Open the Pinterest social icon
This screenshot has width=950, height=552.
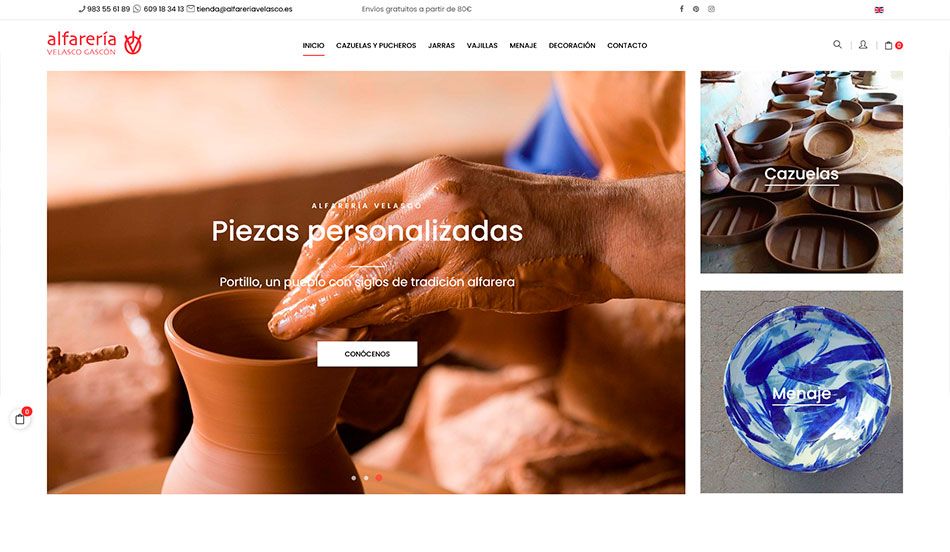pyautogui.click(x=696, y=9)
